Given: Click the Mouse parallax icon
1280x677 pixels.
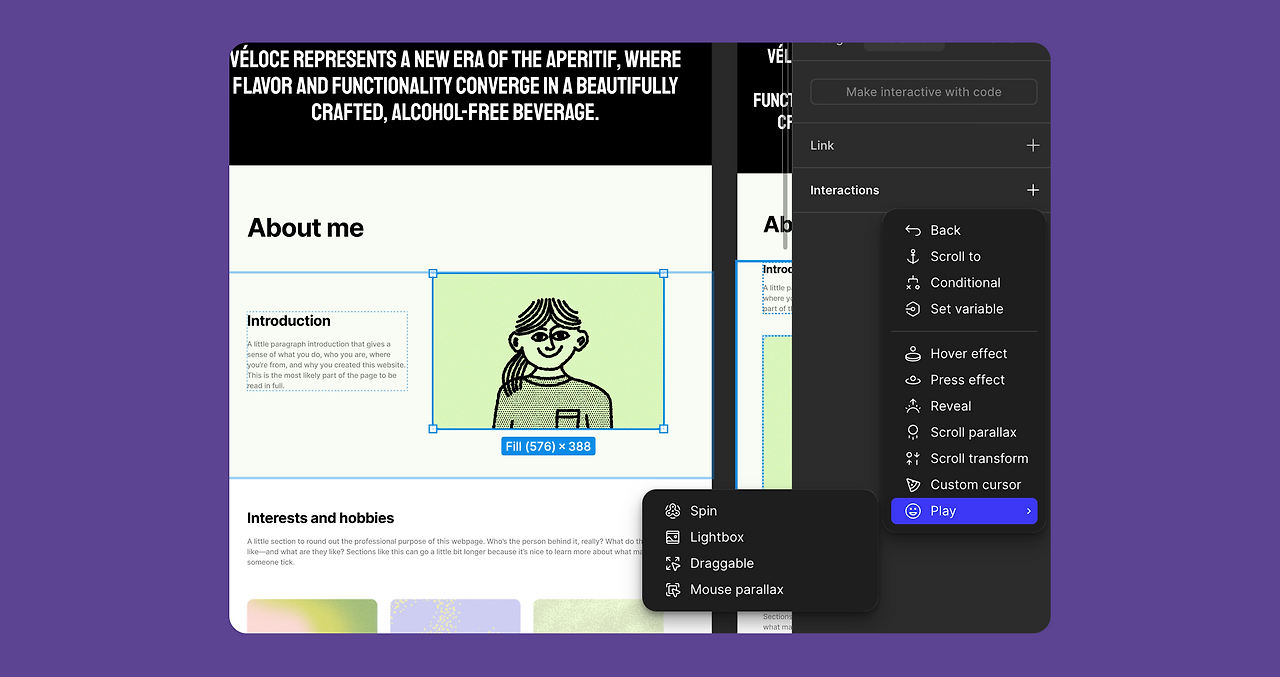Looking at the screenshot, I should pyautogui.click(x=673, y=590).
